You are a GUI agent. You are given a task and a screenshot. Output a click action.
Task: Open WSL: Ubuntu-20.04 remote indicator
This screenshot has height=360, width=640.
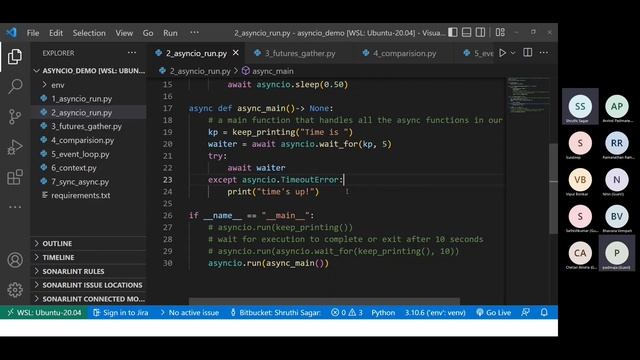pos(44,313)
